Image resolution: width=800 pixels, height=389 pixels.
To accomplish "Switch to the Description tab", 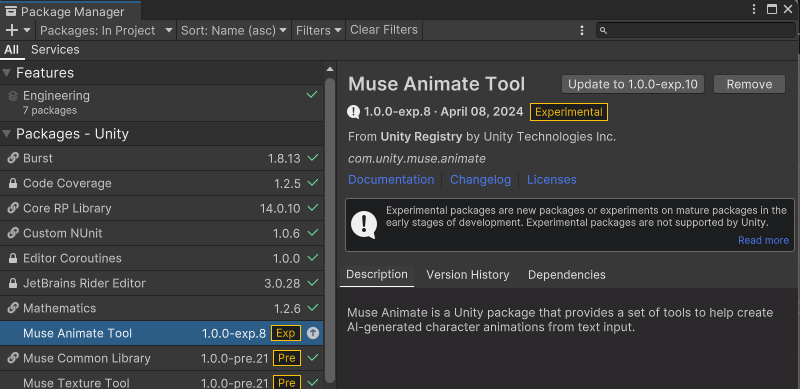I will pos(377,275).
